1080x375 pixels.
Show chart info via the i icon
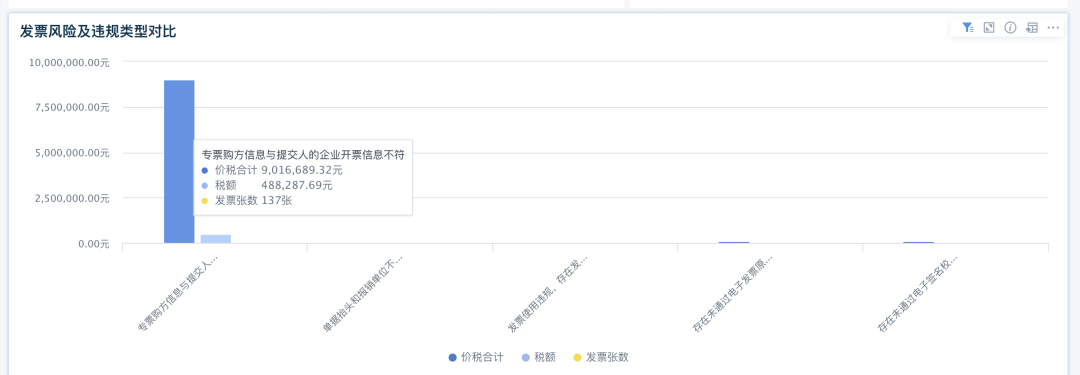click(1010, 28)
